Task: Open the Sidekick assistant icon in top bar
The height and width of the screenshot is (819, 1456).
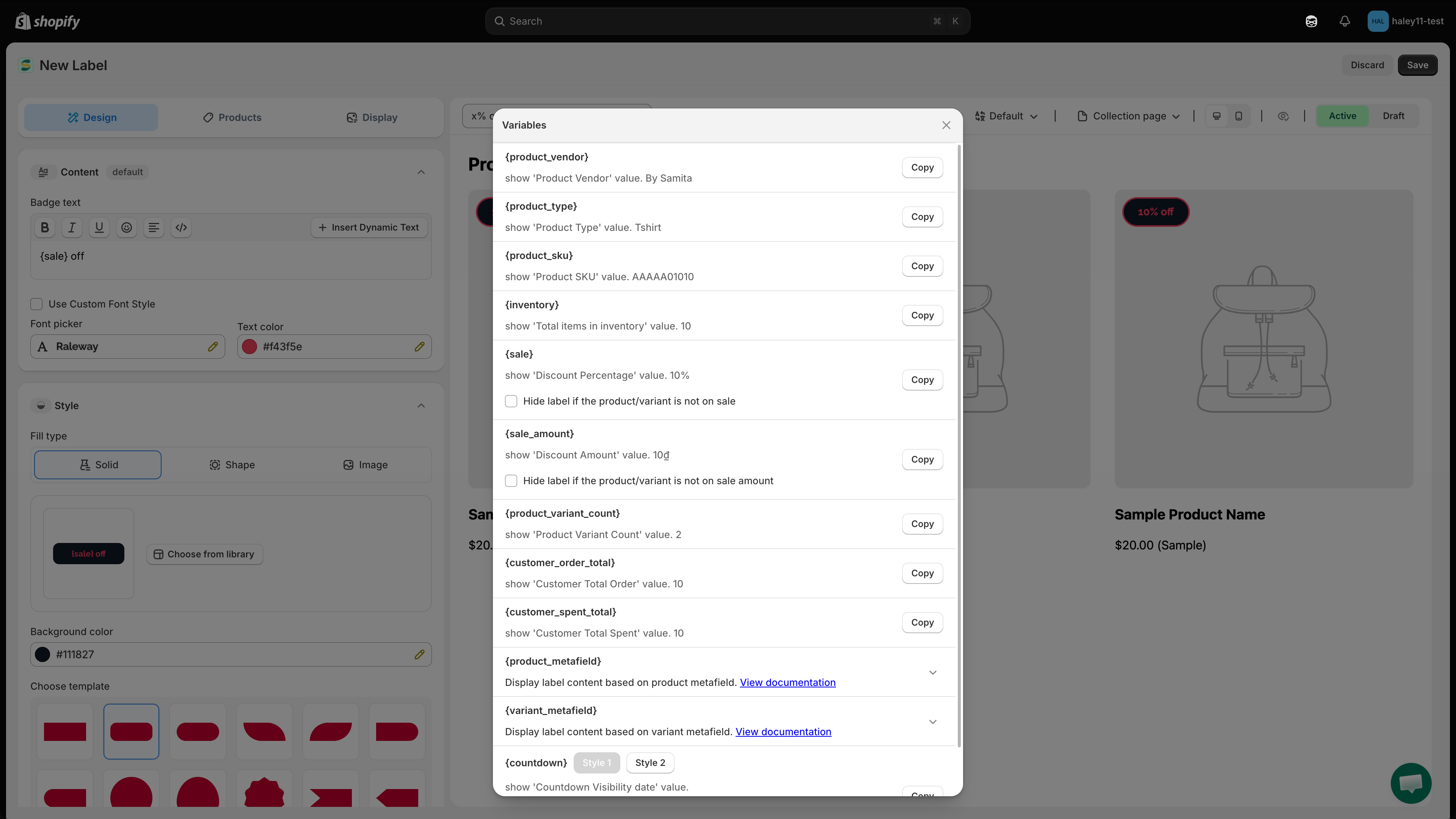Action: [1311, 21]
